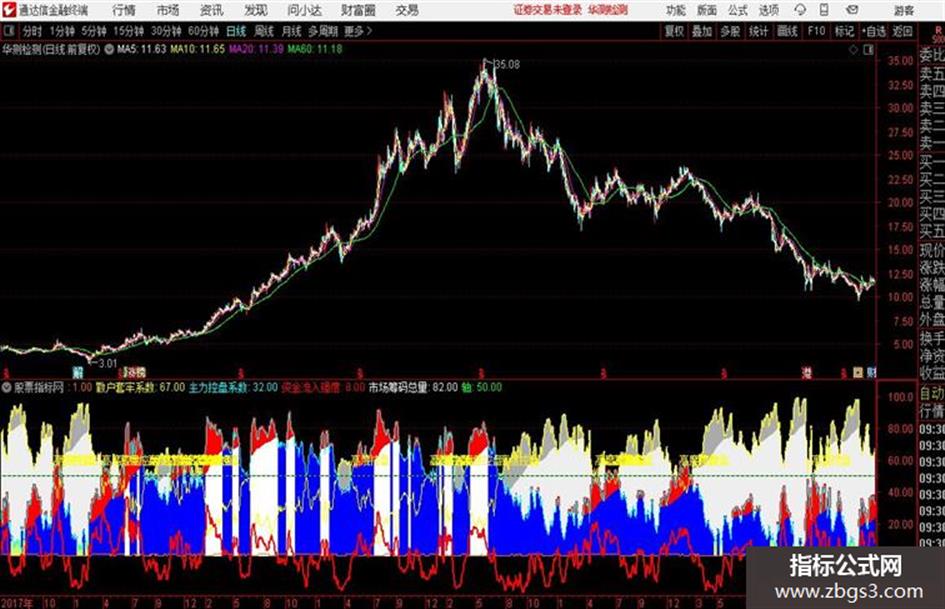Click the 股票指标网 indicator name
The image size is (945, 609).
[x=39, y=388]
